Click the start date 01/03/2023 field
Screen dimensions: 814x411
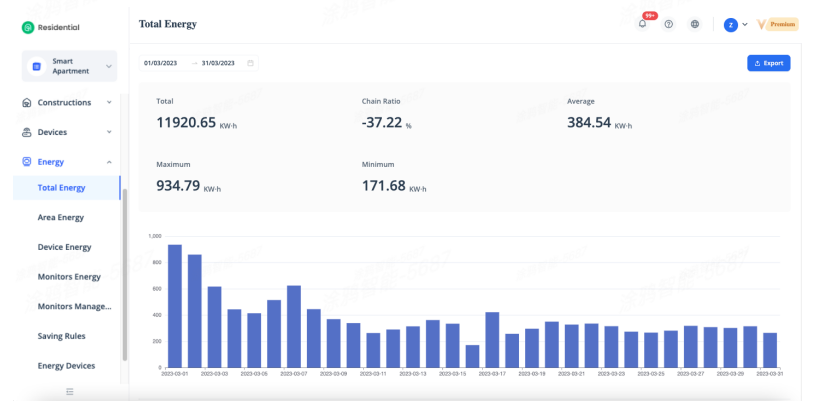click(161, 63)
